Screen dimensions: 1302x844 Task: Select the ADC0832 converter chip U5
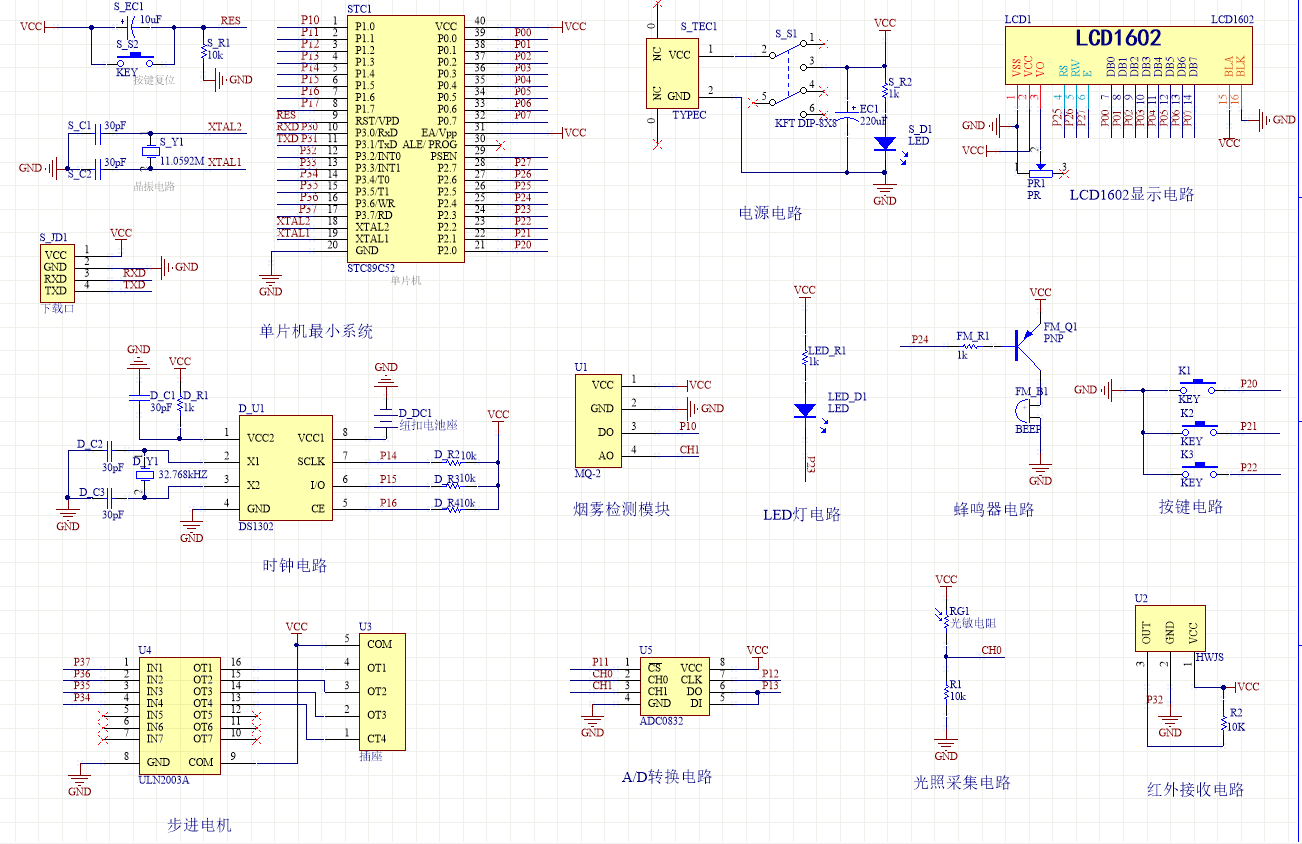675,684
